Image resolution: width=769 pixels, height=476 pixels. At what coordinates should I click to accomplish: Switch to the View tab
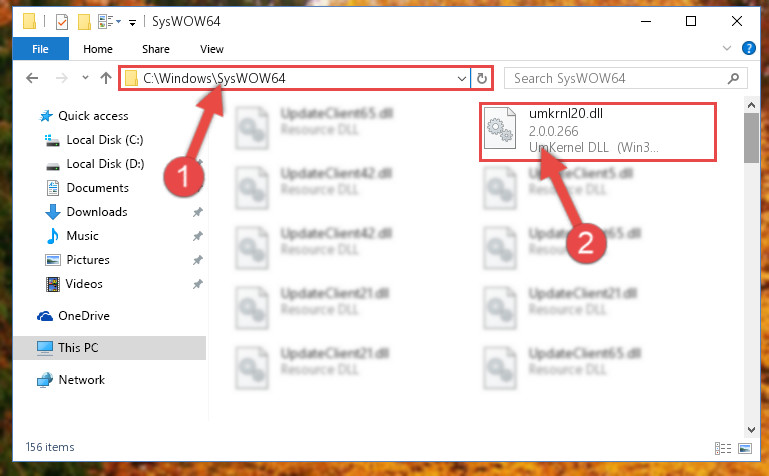[x=212, y=49]
